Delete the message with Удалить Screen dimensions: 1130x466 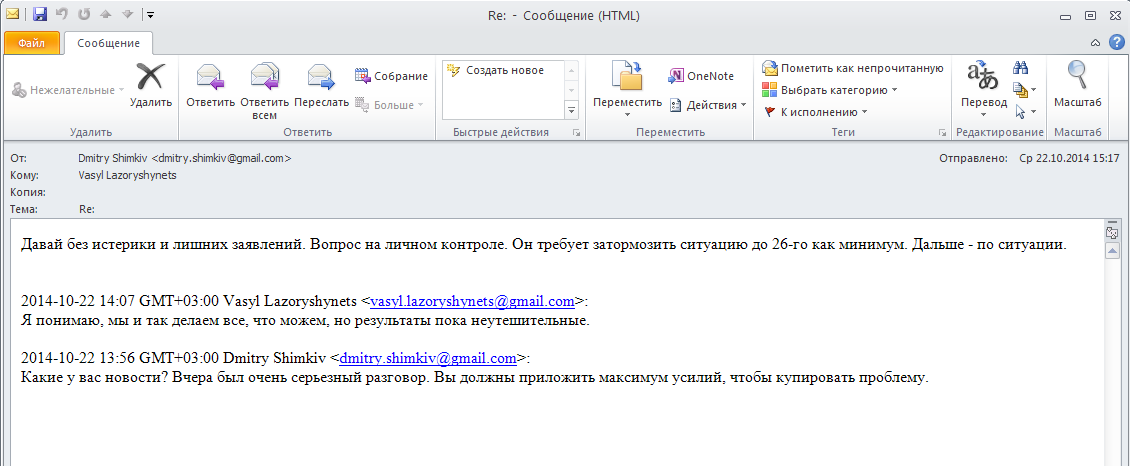pos(151,85)
